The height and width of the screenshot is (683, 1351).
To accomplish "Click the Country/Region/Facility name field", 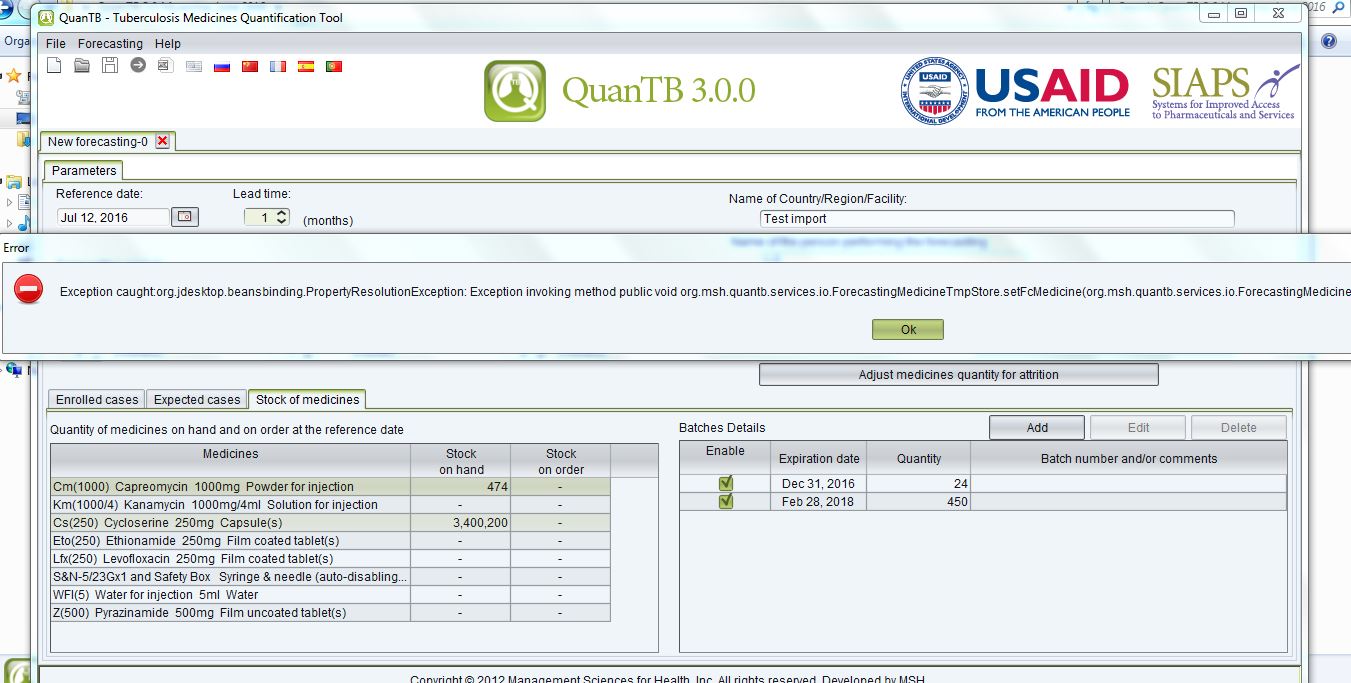I will pyautogui.click(x=997, y=218).
